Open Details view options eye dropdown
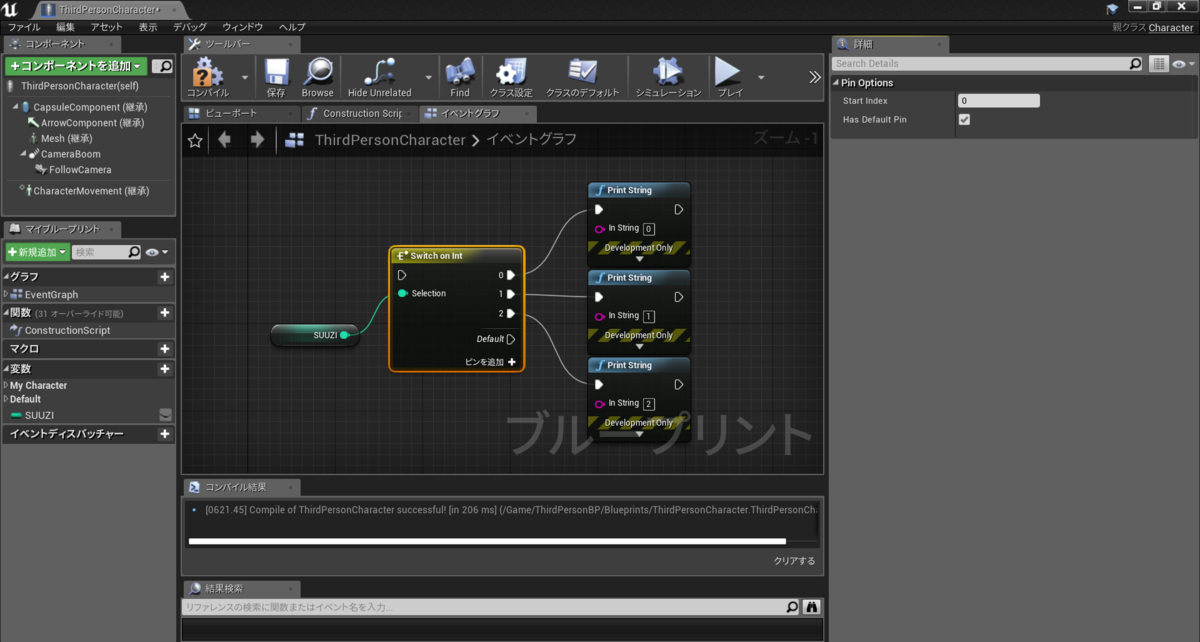1200x642 pixels. [x=1183, y=63]
